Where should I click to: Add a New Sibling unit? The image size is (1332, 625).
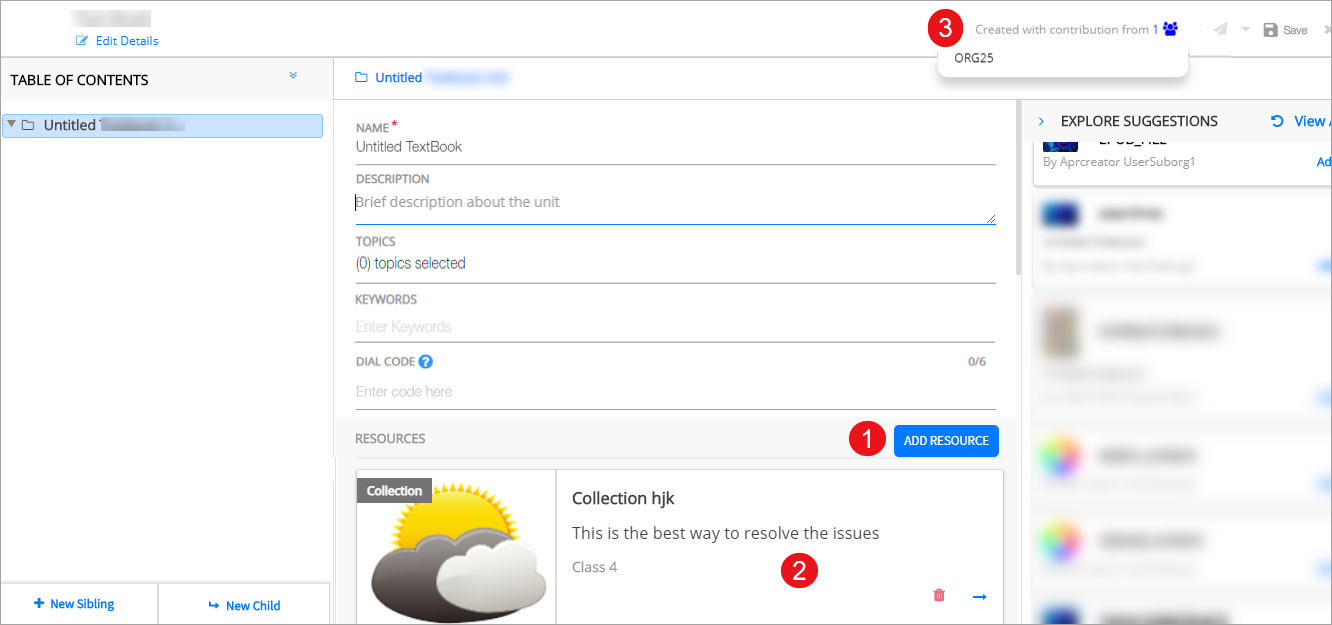[74, 604]
